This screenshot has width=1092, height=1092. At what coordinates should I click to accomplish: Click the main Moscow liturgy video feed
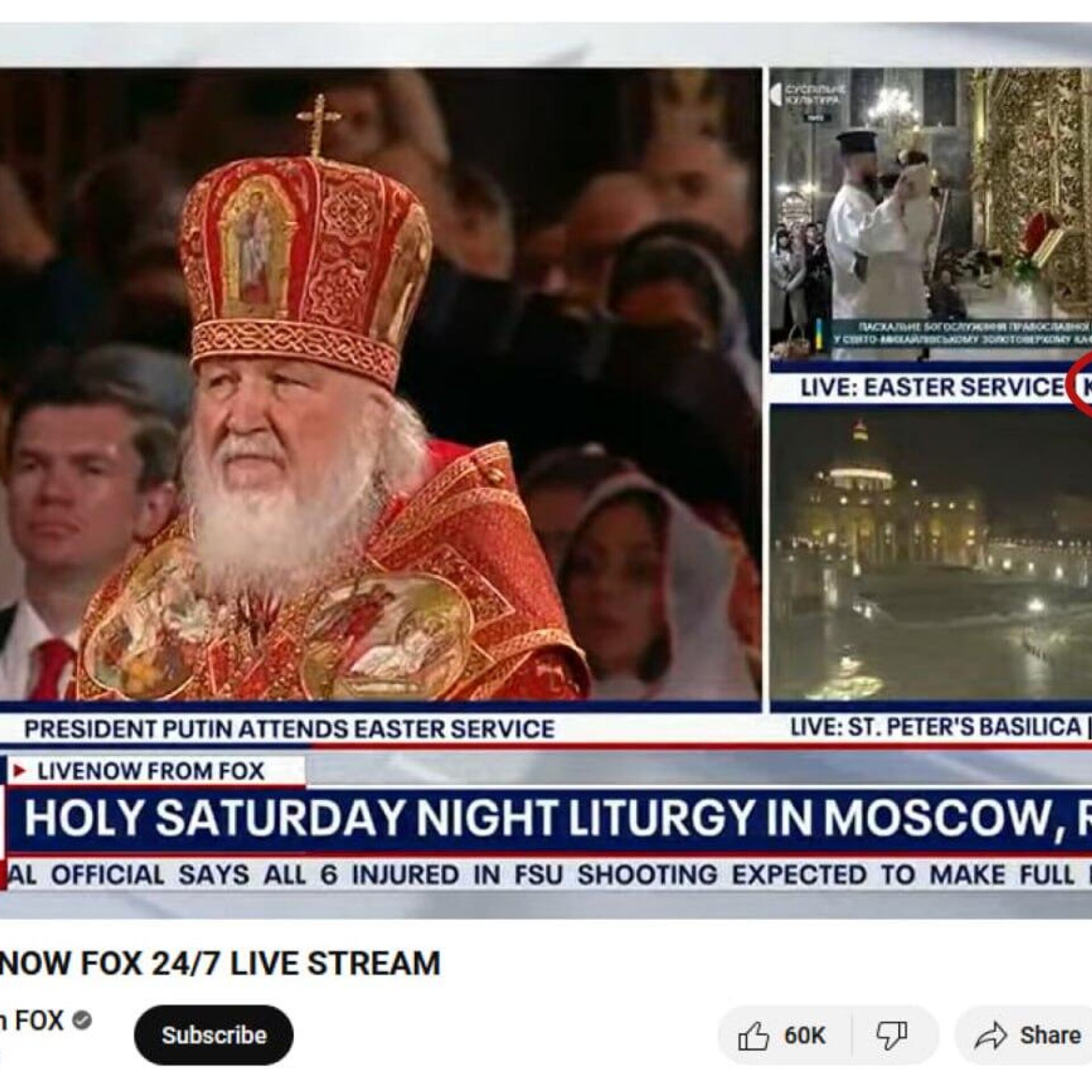(x=380, y=384)
